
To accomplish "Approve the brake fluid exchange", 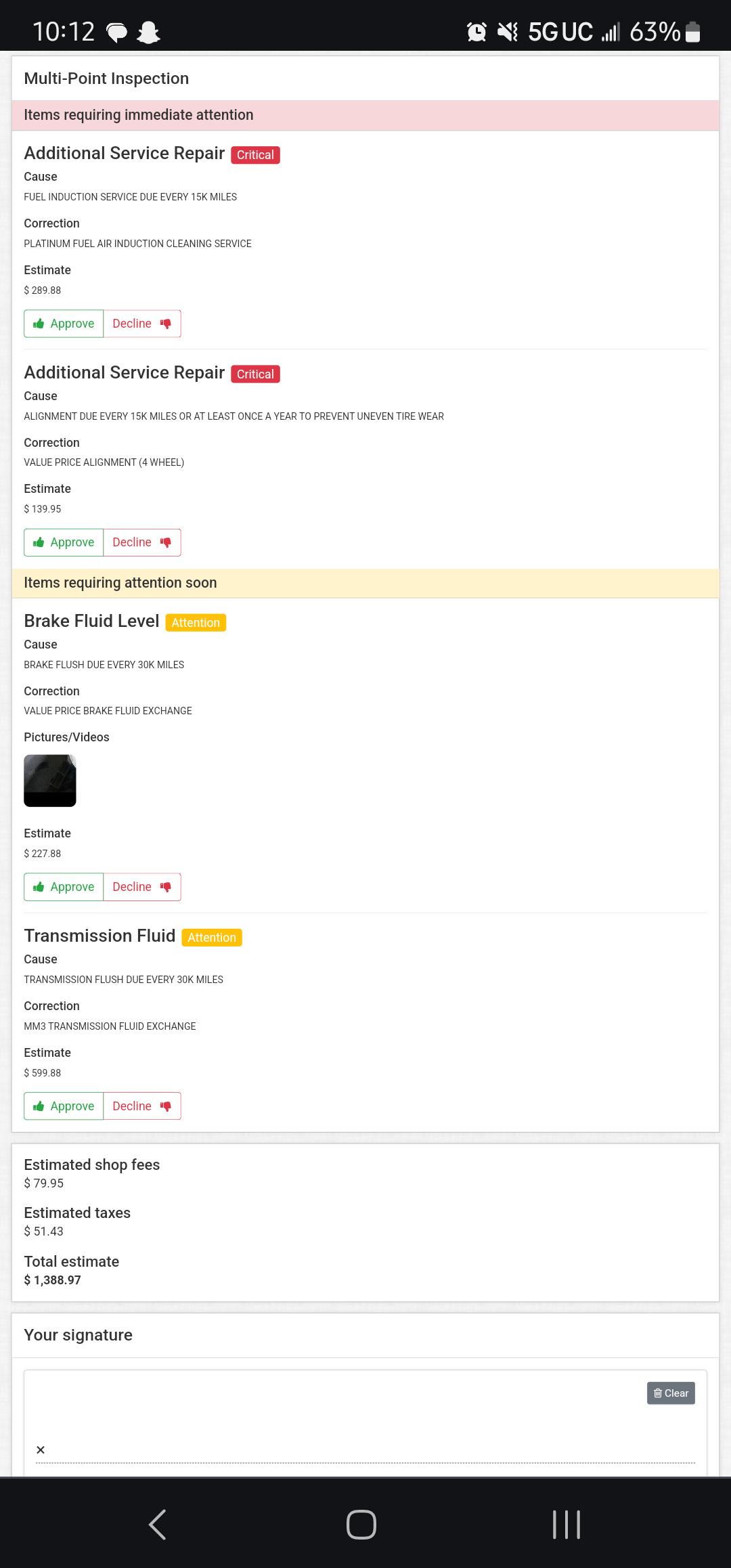I will pos(64,887).
